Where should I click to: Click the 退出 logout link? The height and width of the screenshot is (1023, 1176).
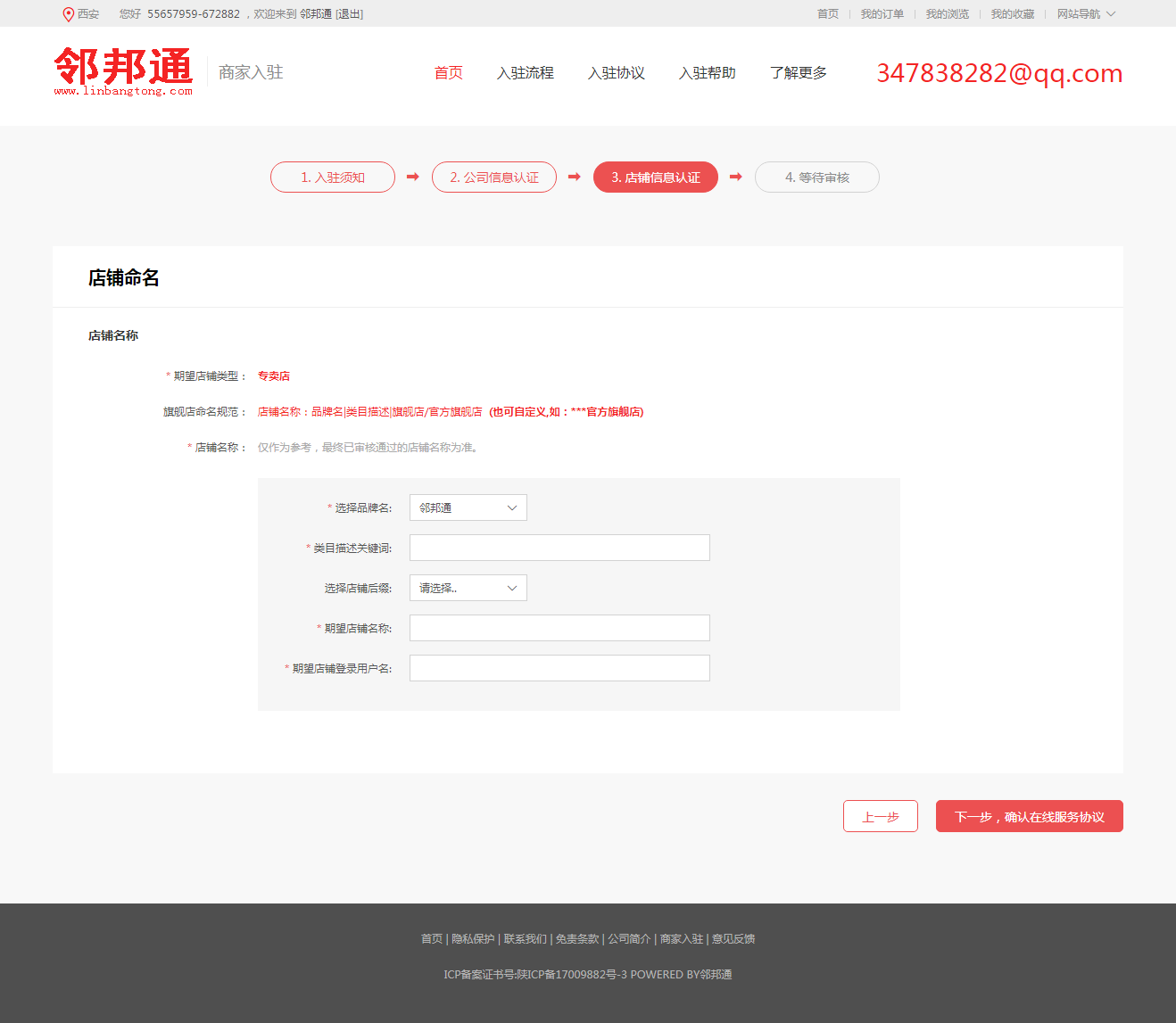point(349,14)
